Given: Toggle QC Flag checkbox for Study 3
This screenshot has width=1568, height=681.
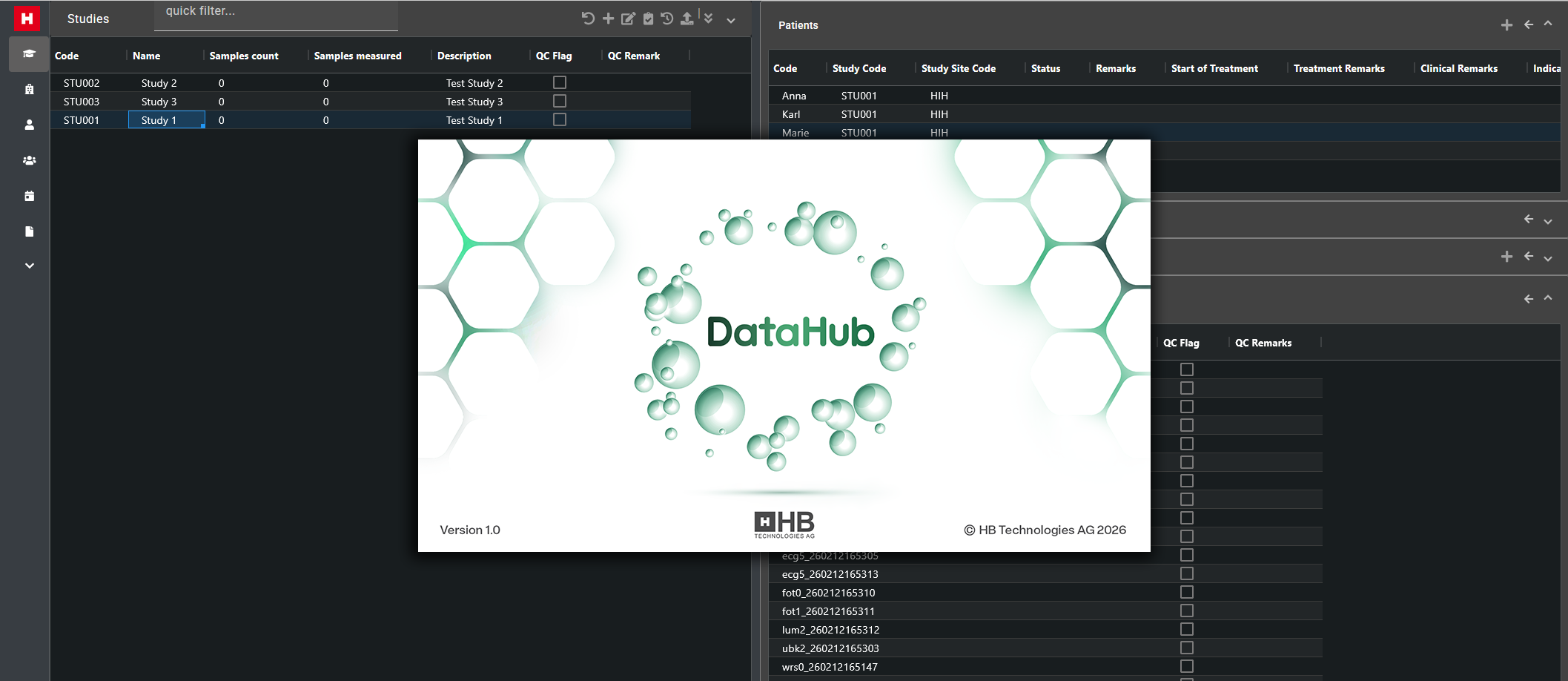Looking at the screenshot, I should point(560,101).
